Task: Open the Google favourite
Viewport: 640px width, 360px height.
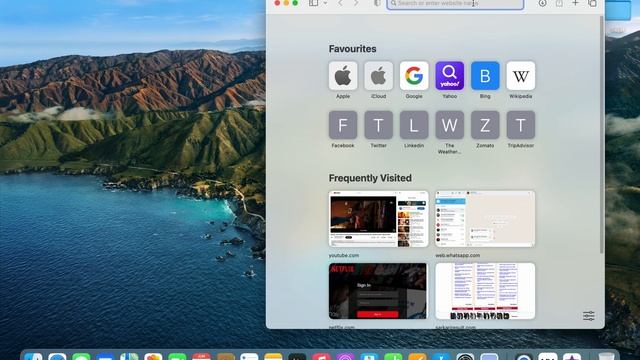Action: (414, 76)
